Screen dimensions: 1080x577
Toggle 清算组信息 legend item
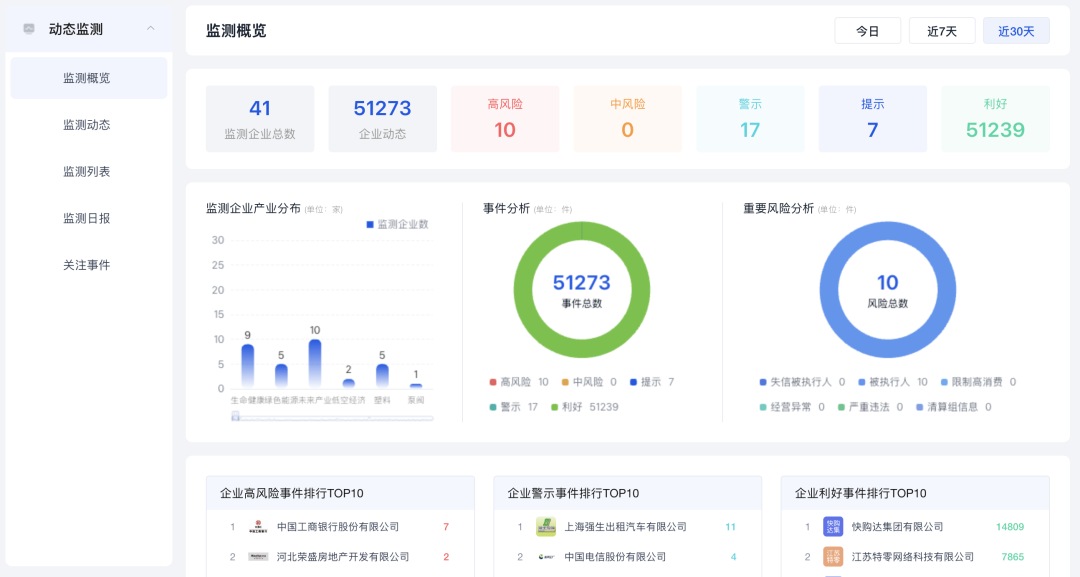[954, 407]
